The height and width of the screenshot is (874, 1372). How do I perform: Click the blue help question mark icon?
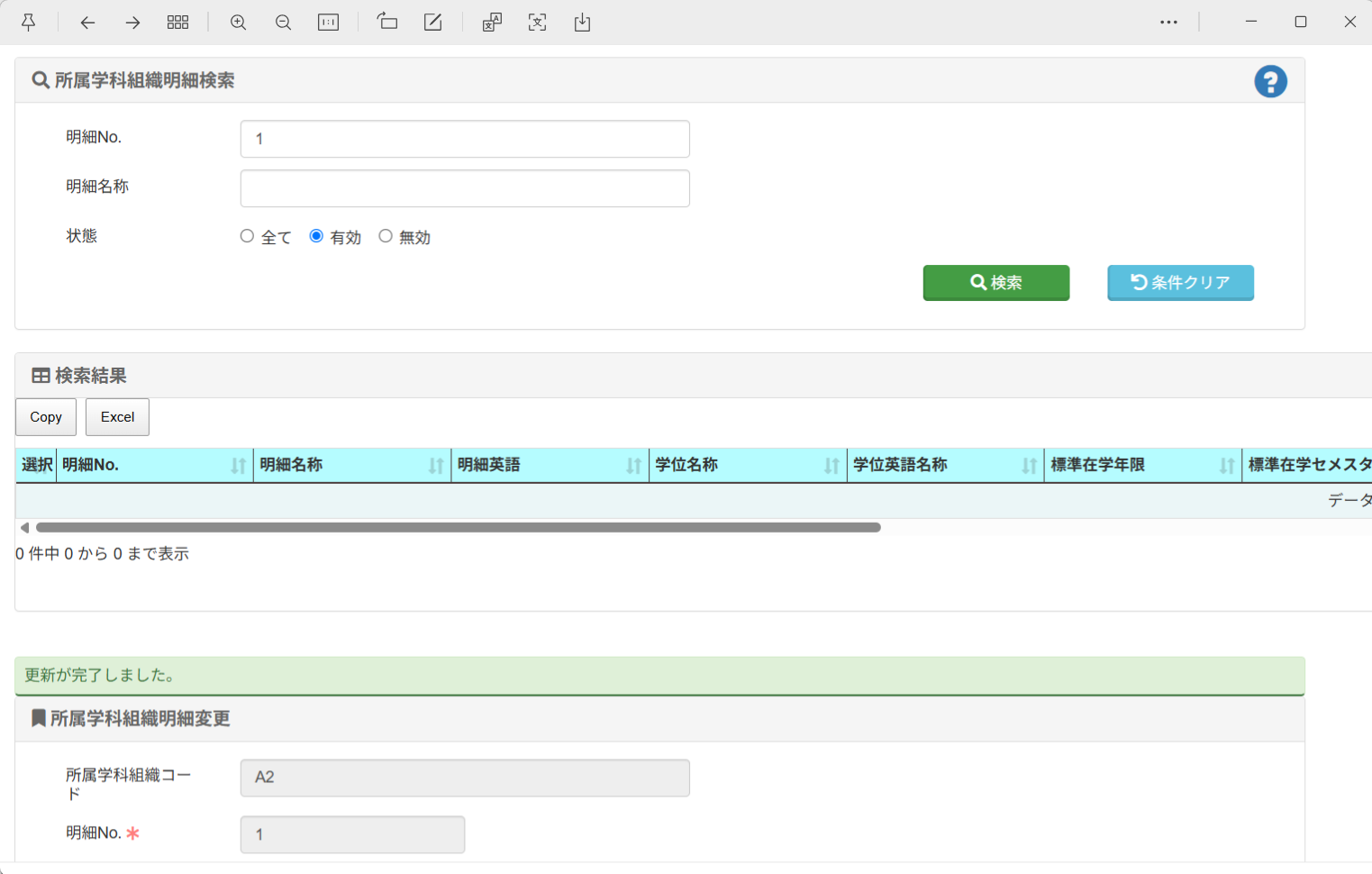point(1270,82)
